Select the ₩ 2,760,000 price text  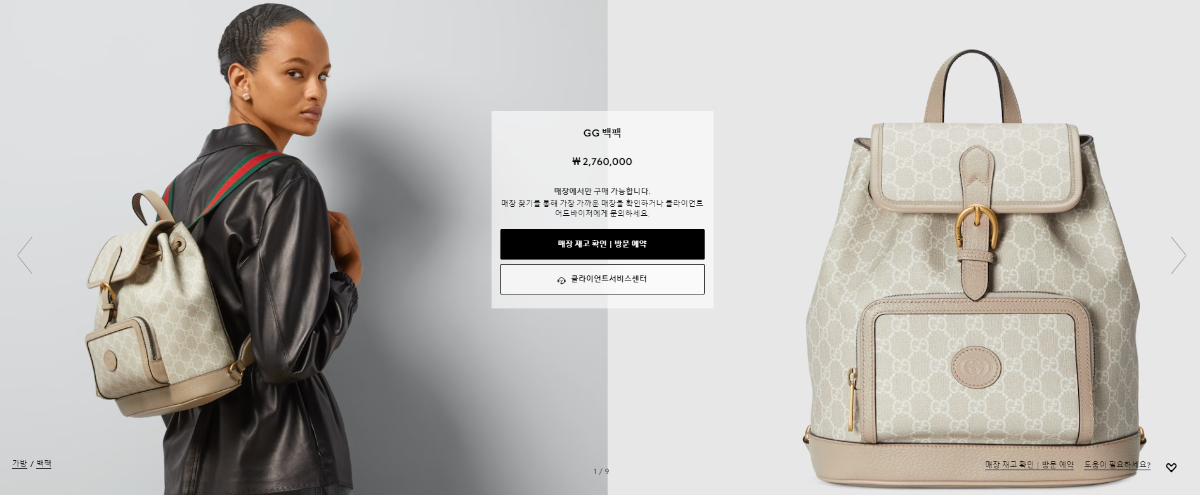602,161
